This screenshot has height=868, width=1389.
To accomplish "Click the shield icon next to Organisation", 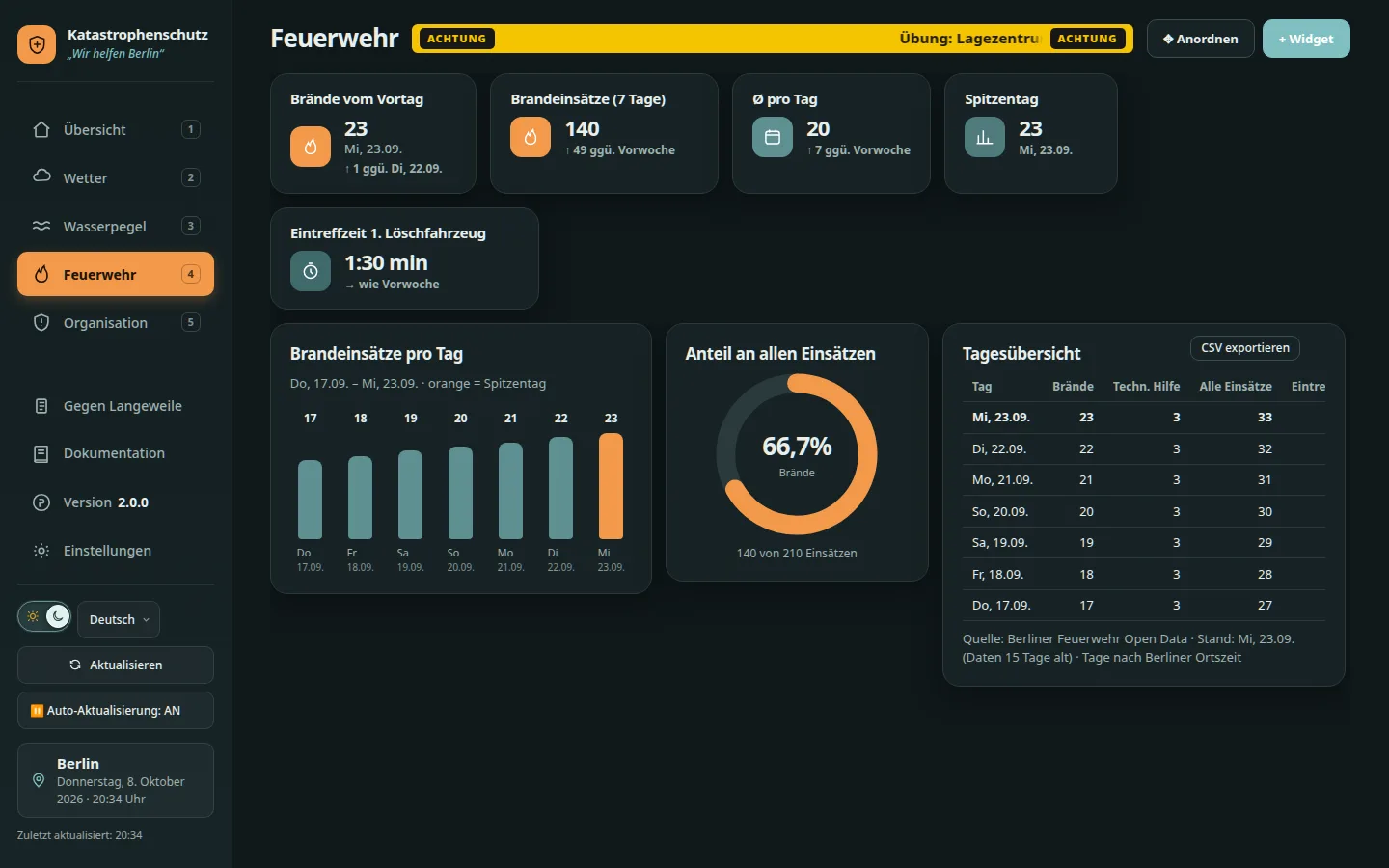I will (x=41, y=322).
